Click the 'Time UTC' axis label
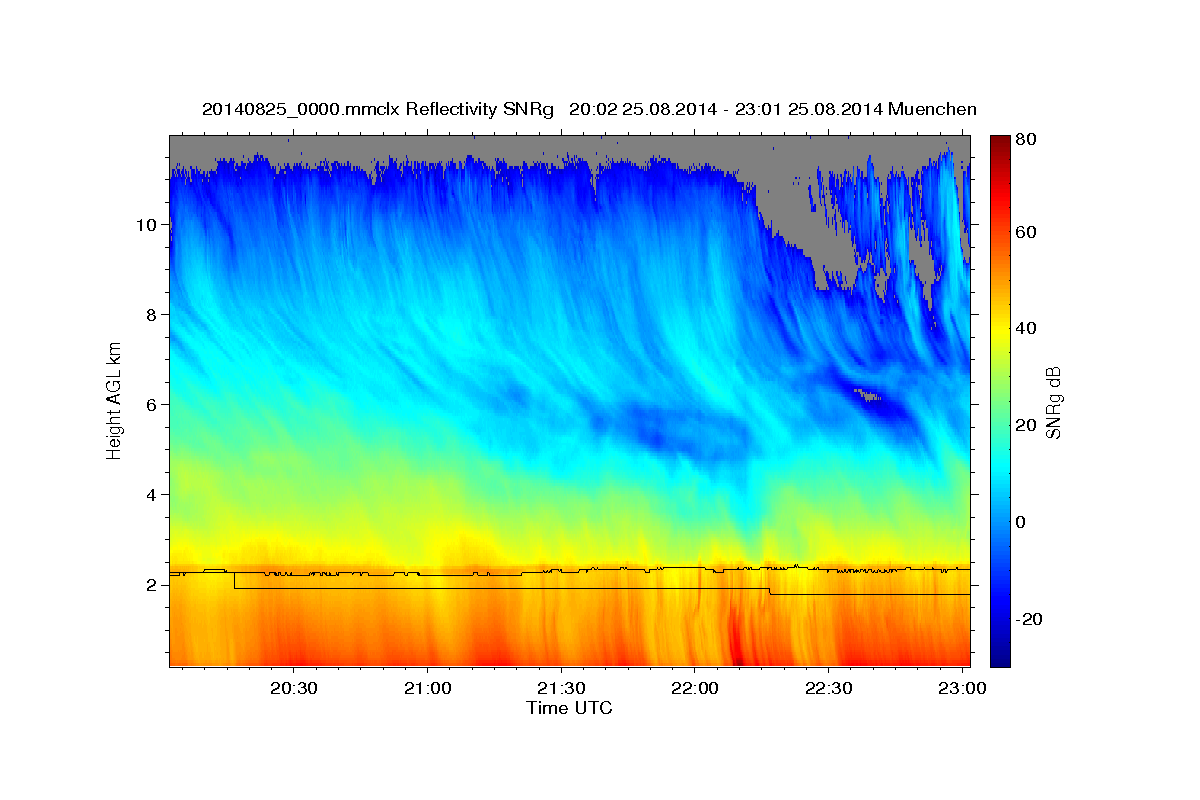1200x800 pixels. point(569,708)
